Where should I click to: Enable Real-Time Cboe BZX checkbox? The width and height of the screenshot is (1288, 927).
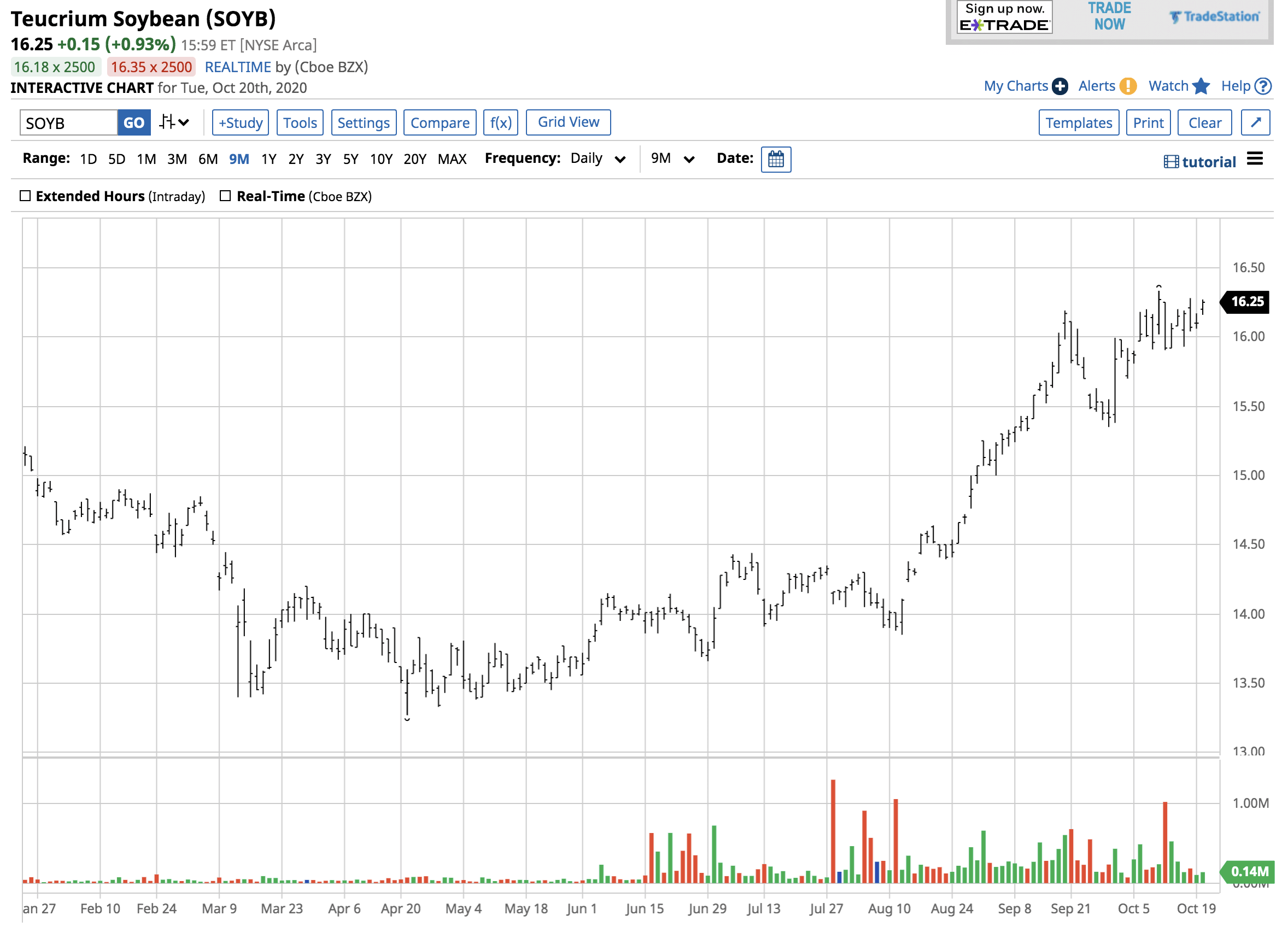[x=225, y=196]
